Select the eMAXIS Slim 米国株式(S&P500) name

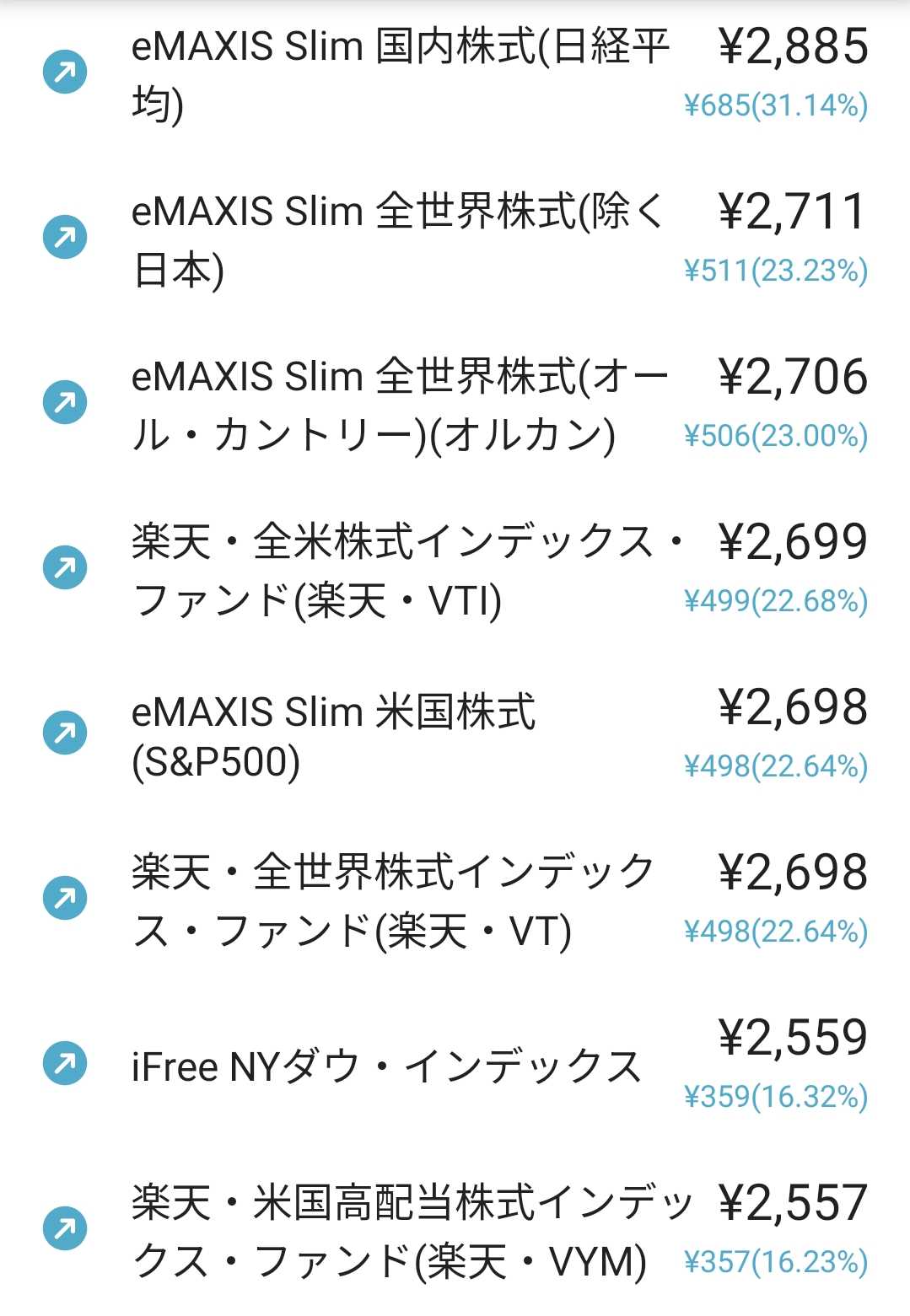pos(333,735)
